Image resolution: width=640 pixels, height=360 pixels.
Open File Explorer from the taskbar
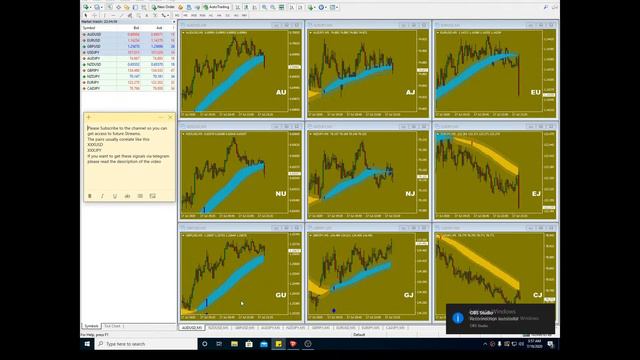(x=234, y=344)
